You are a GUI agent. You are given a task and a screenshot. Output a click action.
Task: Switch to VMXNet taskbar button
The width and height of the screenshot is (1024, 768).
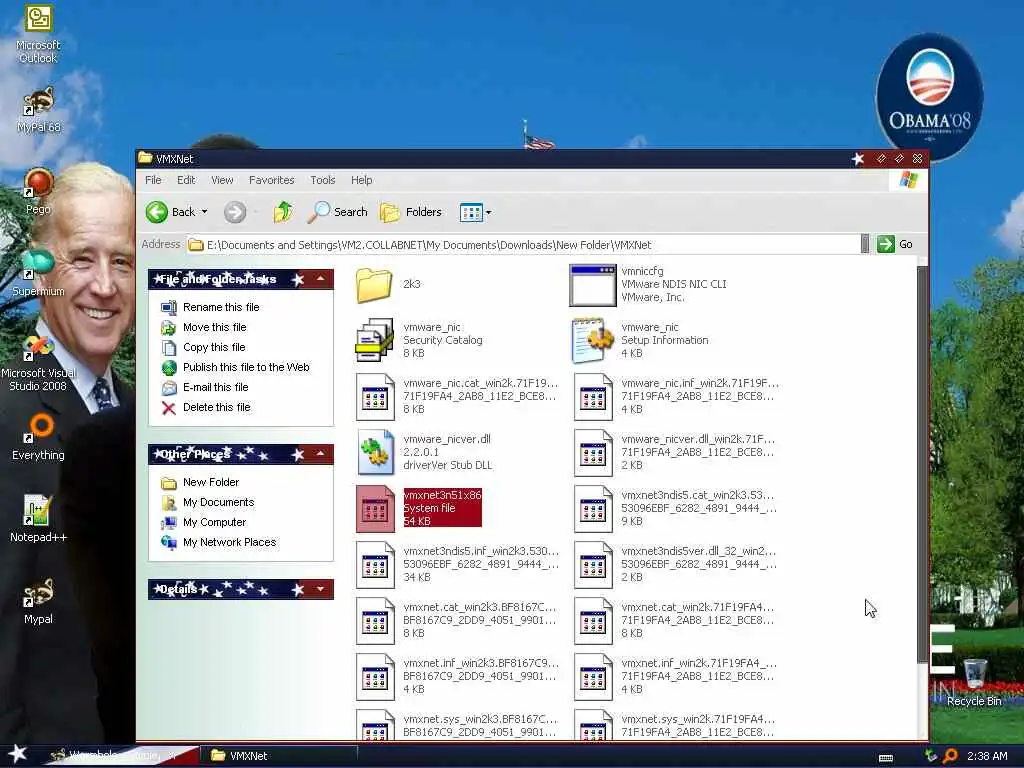coord(278,756)
